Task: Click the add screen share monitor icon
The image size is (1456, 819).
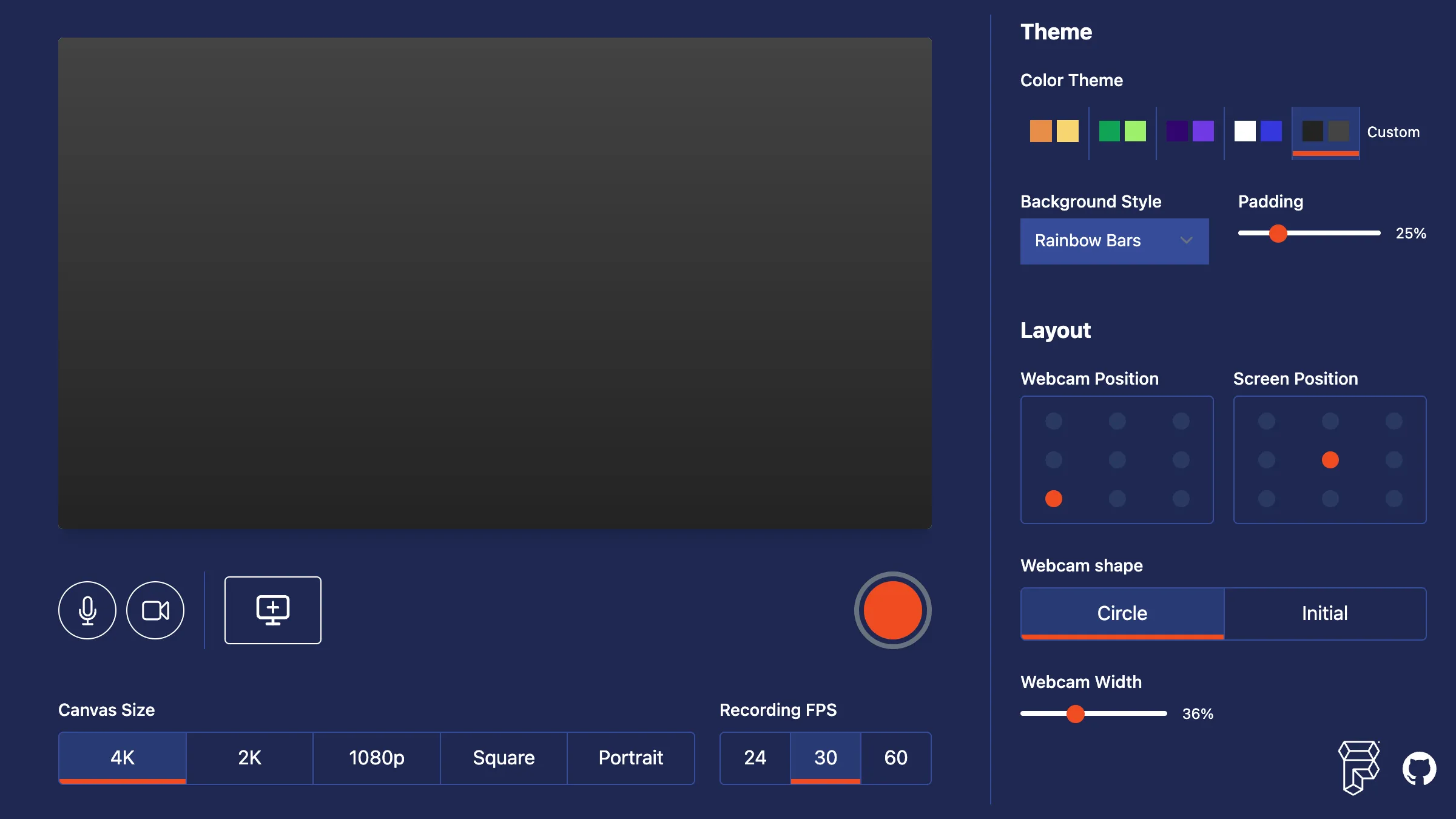Action: [273, 610]
